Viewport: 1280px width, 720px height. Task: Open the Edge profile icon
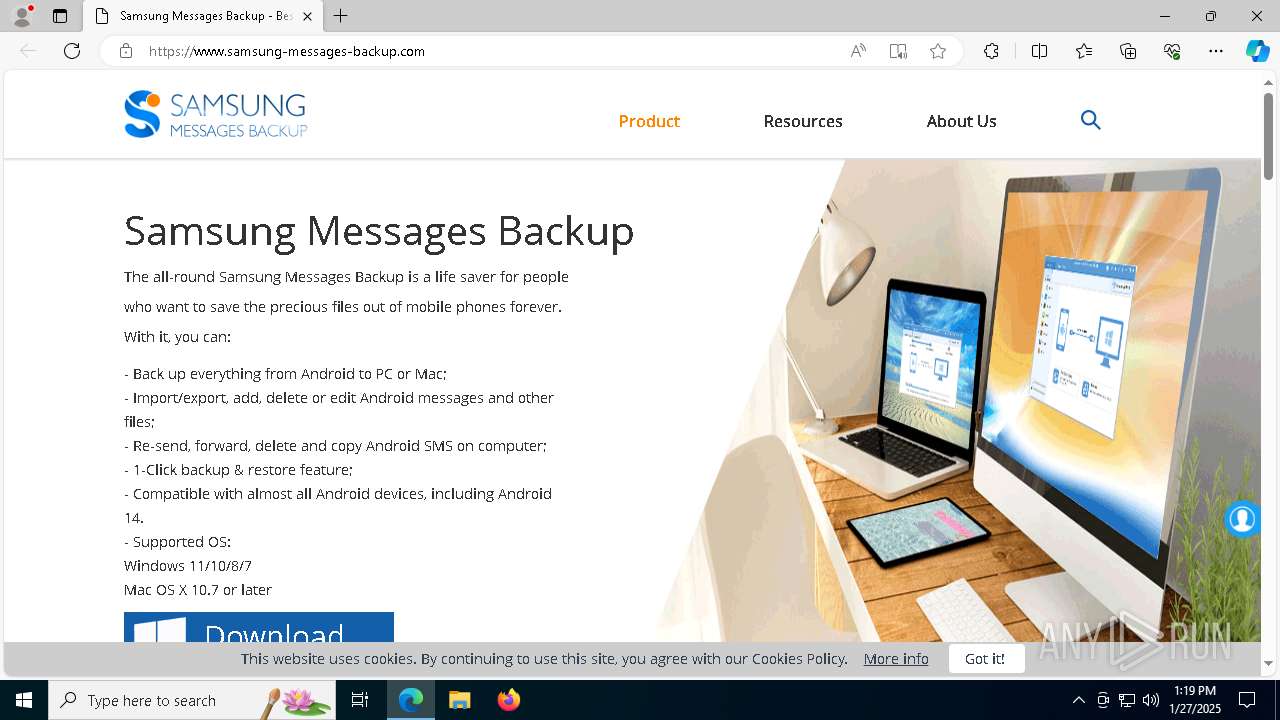tap(22, 15)
